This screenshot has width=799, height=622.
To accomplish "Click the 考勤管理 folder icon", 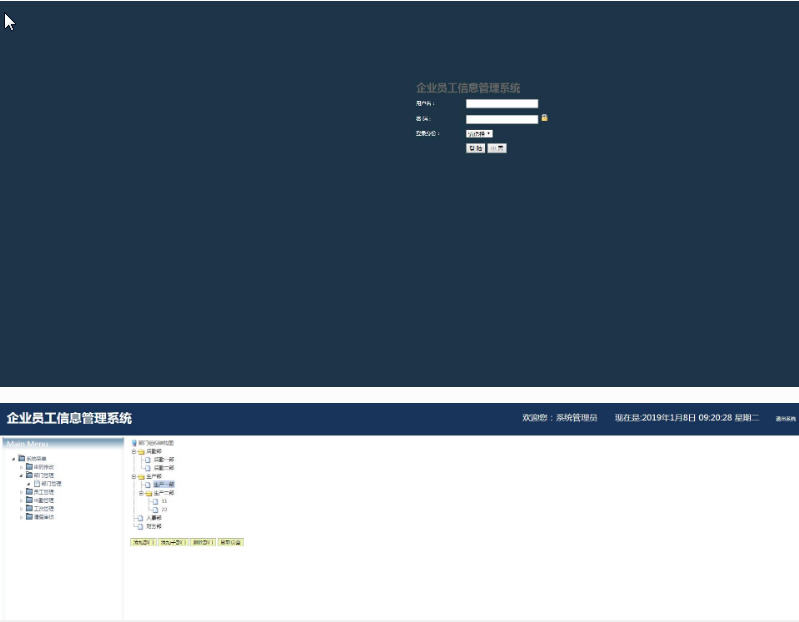I will coord(29,500).
